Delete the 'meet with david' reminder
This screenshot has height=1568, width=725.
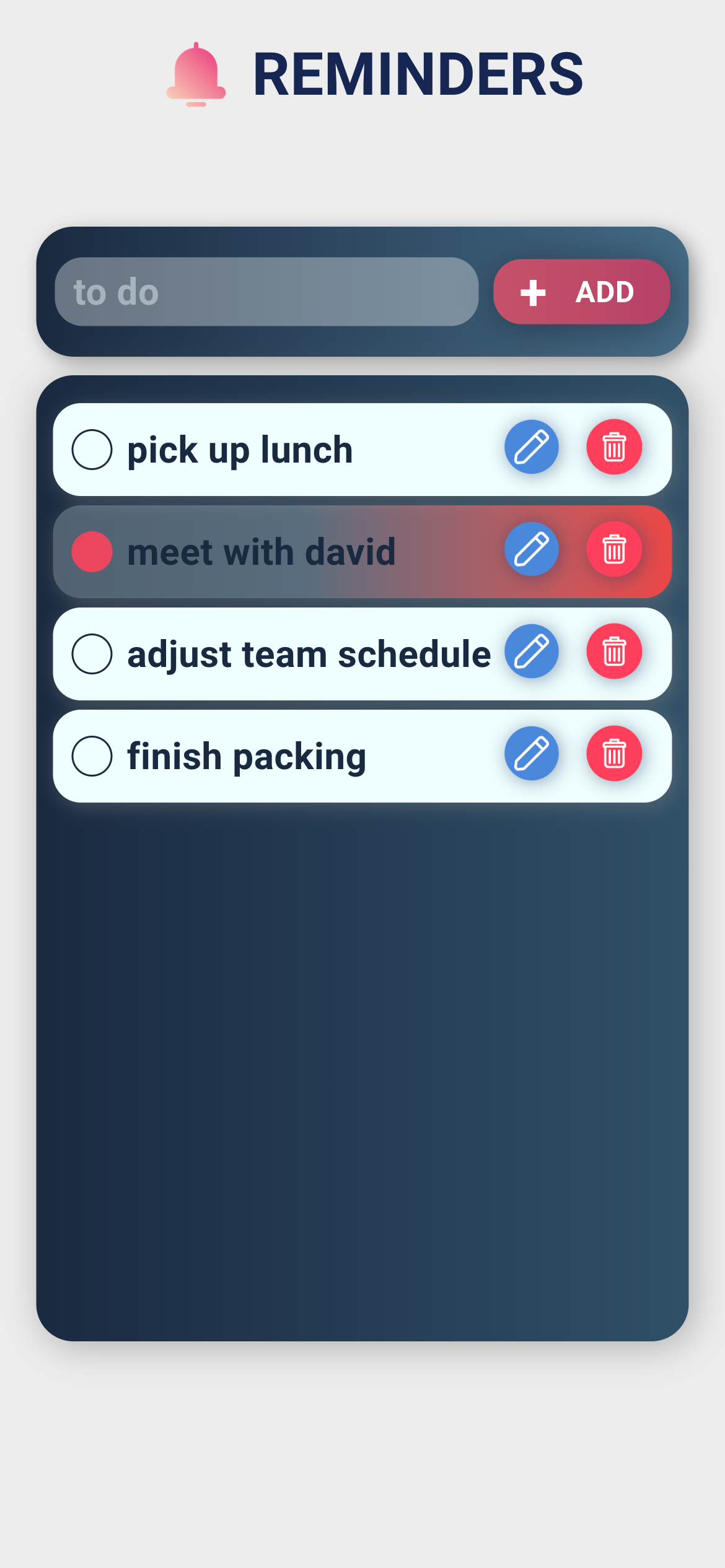click(x=614, y=549)
